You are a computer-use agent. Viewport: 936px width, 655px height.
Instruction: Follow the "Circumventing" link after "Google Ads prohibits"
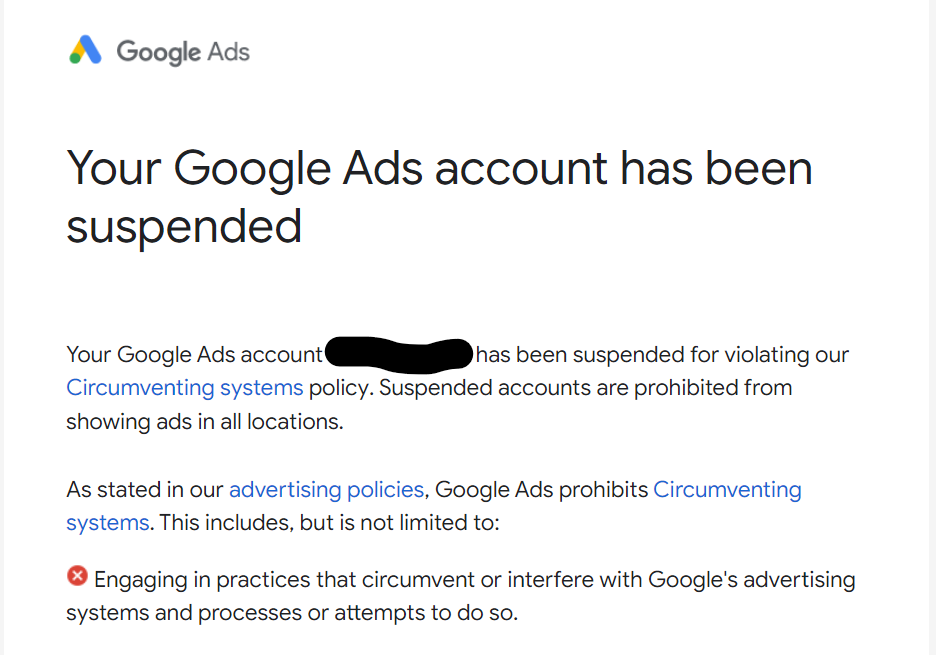[727, 490]
